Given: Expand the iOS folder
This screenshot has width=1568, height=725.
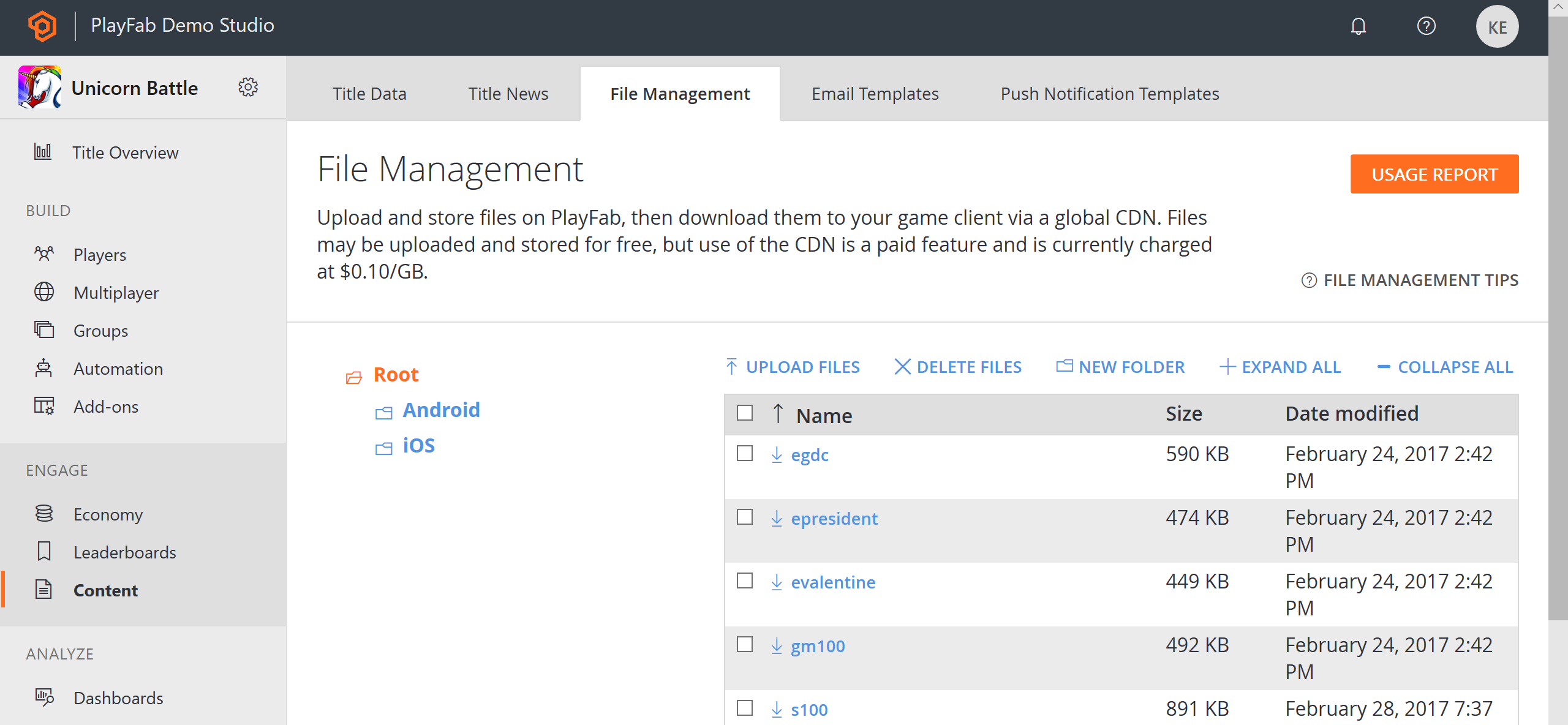Looking at the screenshot, I should click(419, 445).
